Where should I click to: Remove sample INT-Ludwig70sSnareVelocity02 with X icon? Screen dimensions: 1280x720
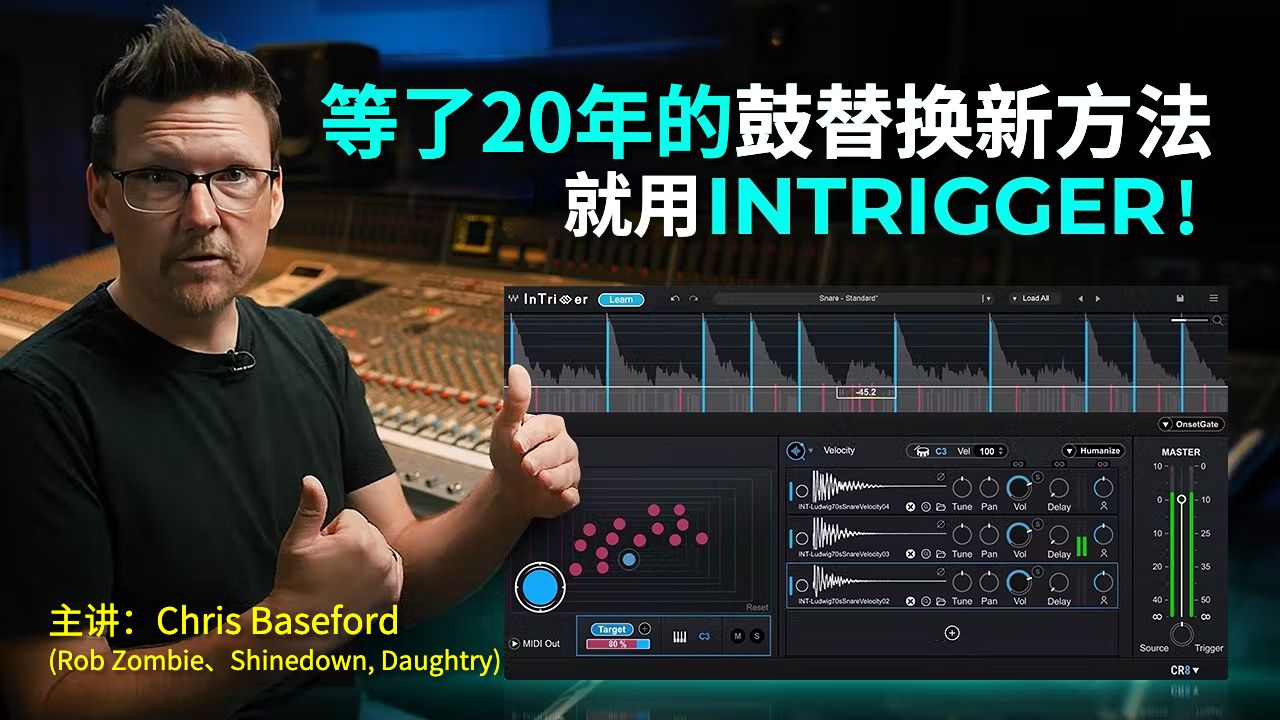click(910, 601)
